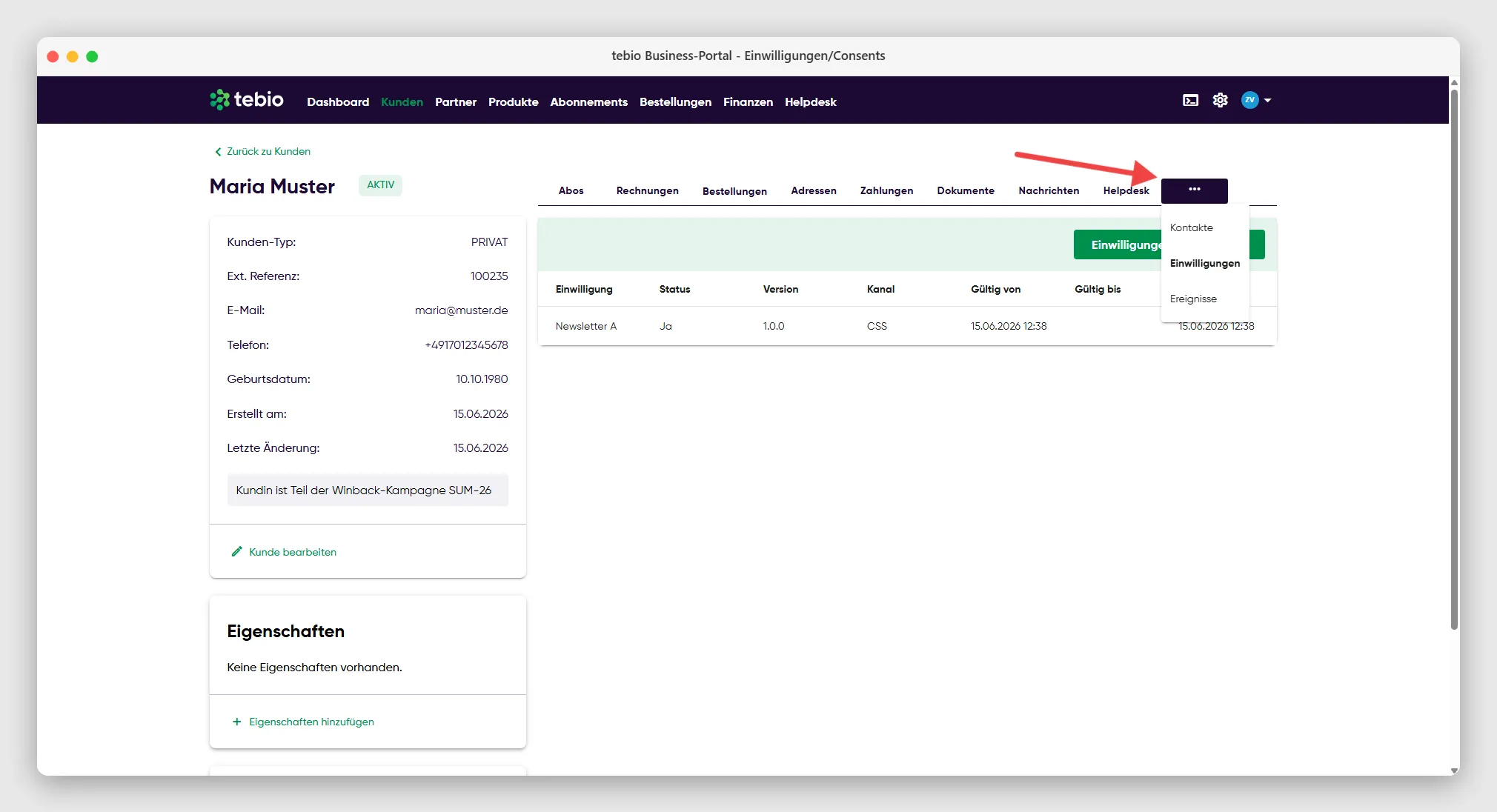Open the Adressen tab
Image resolution: width=1497 pixels, height=812 pixels.
(x=813, y=190)
